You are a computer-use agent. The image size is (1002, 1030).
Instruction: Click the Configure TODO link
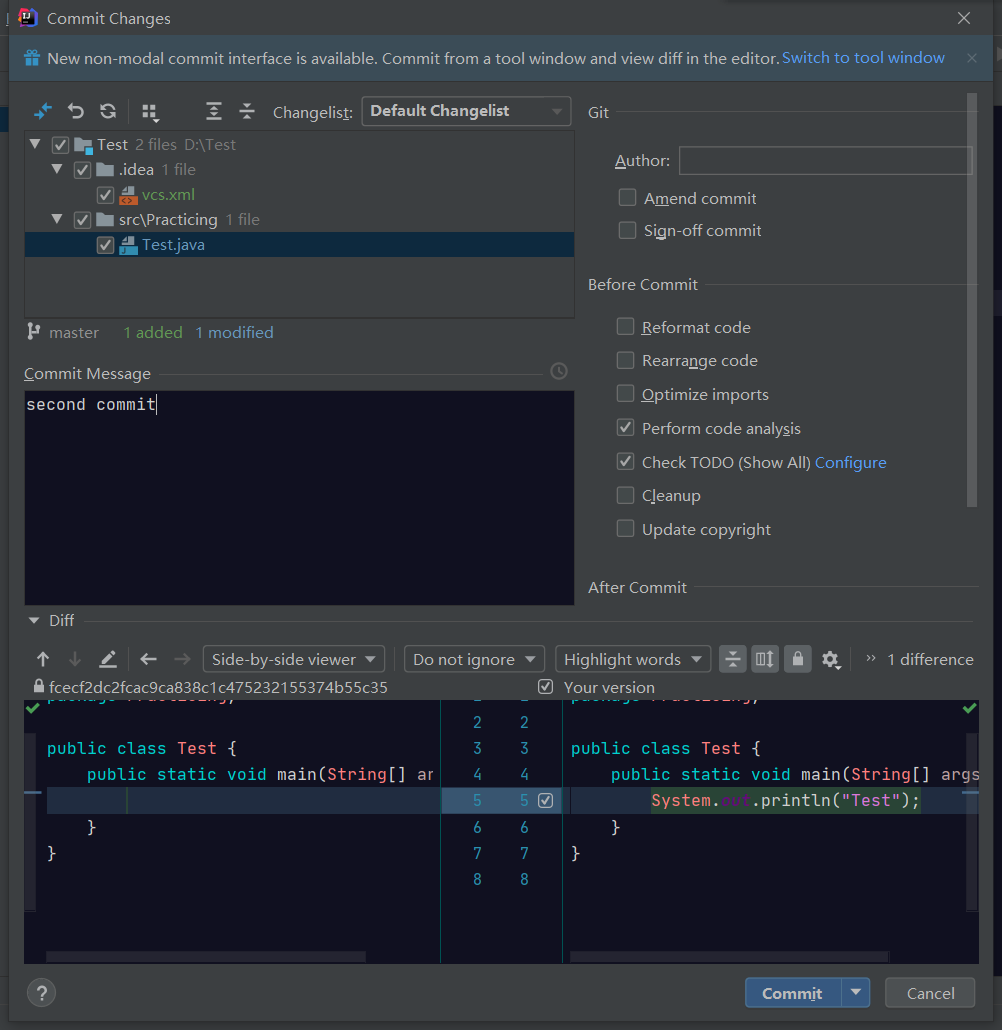click(850, 462)
